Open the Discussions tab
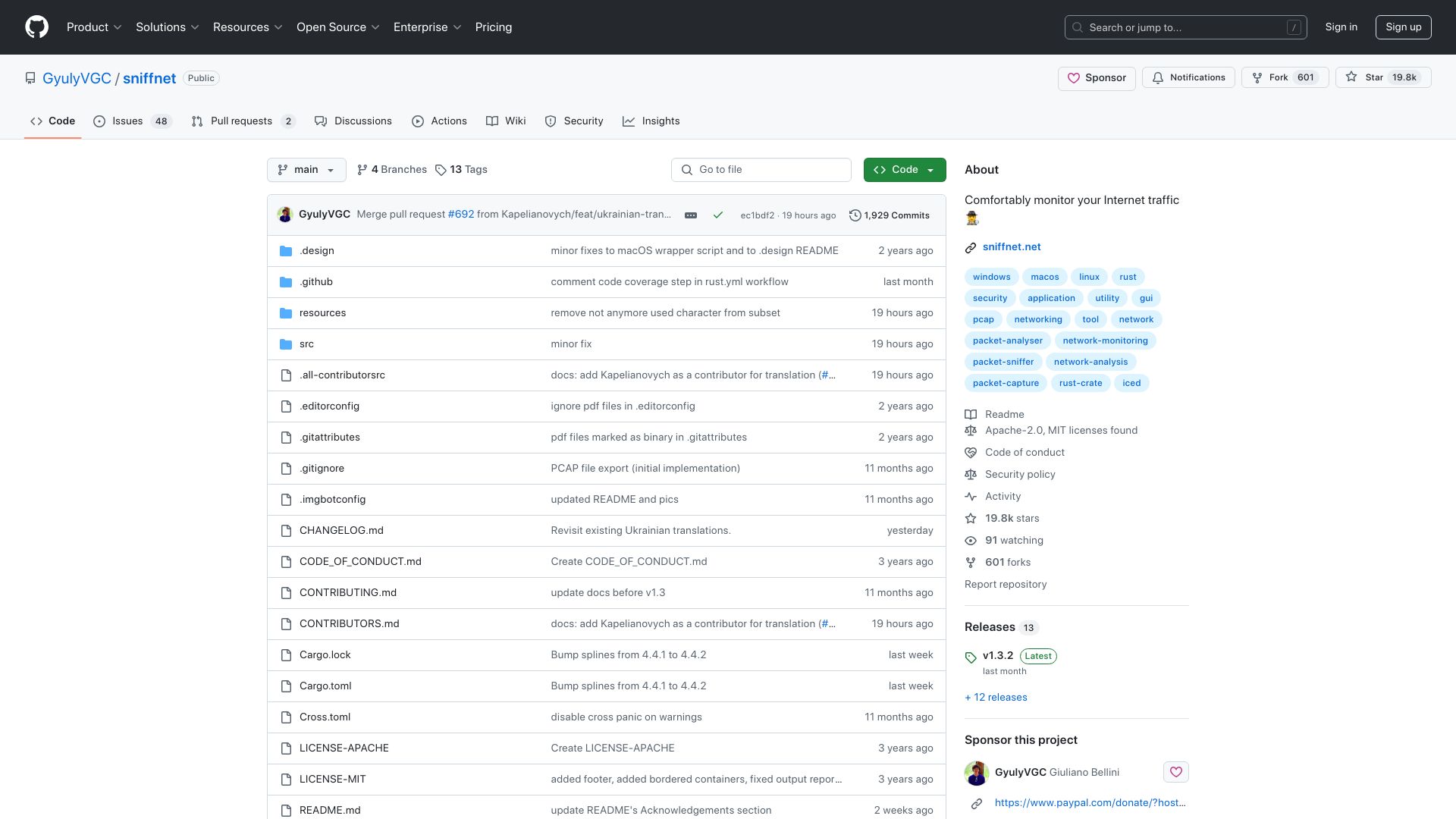 pyautogui.click(x=353, y=121)
